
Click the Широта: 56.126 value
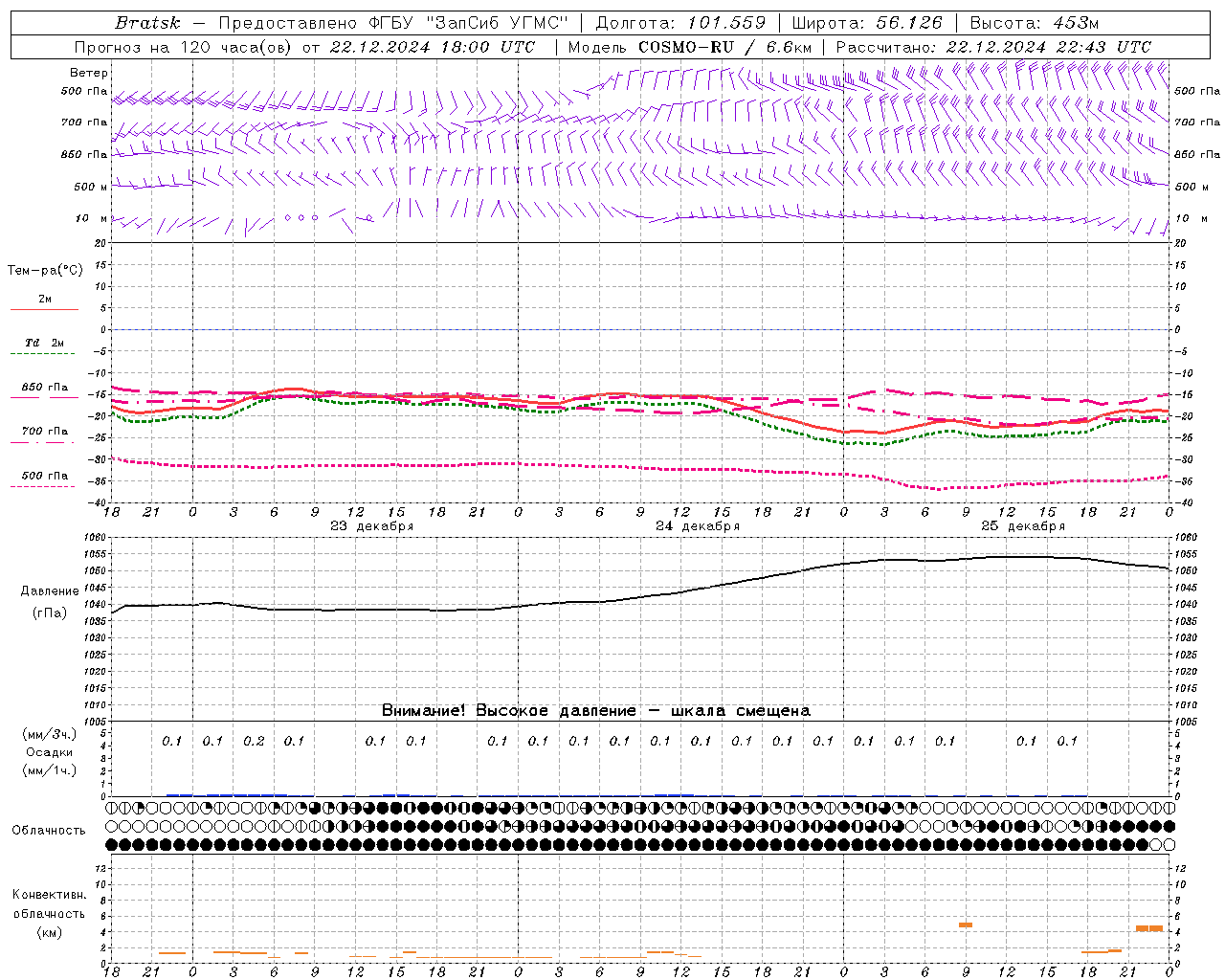tap(867, 23)
